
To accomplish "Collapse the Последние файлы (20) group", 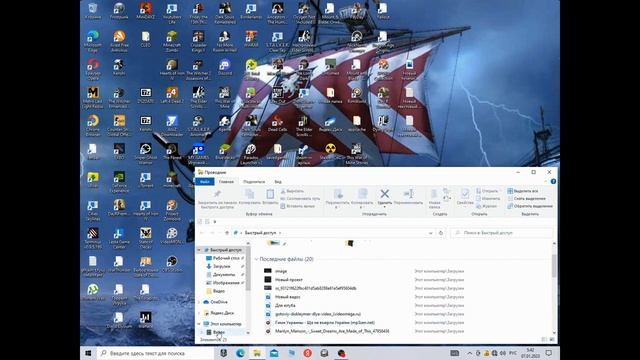I will click(256, 259).
